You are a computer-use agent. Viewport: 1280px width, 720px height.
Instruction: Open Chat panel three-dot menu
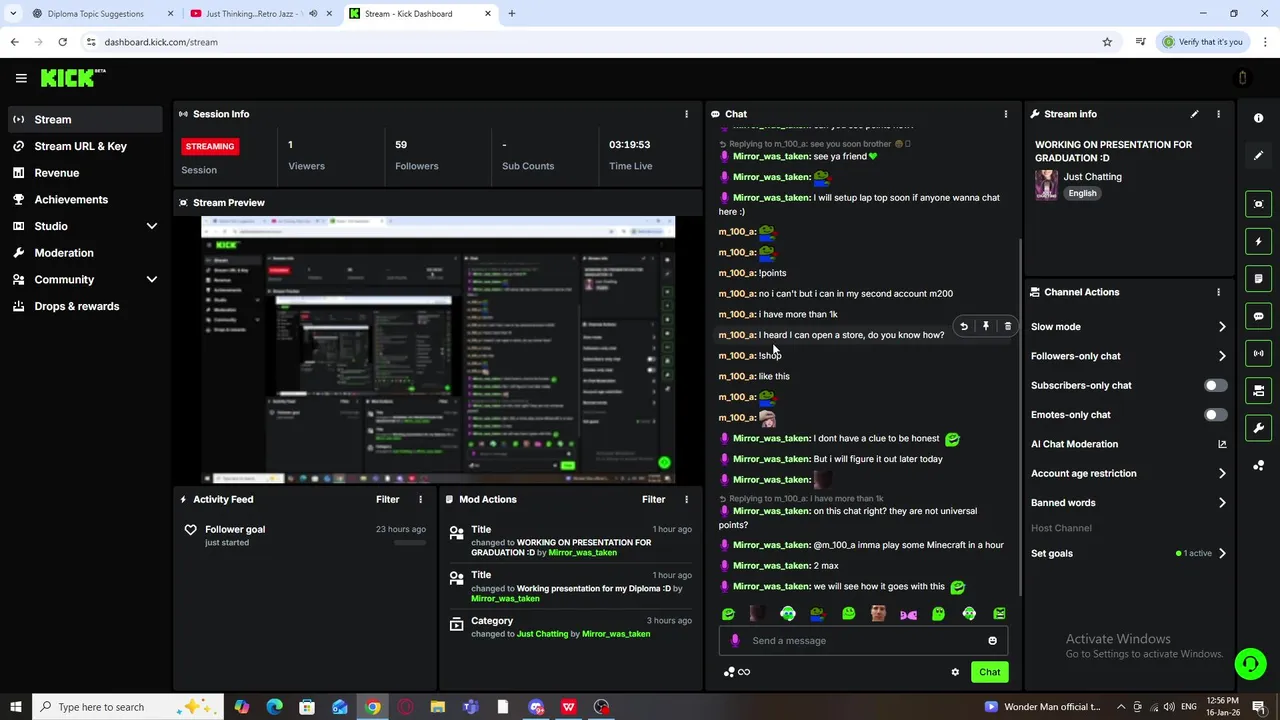(1005, 114)
